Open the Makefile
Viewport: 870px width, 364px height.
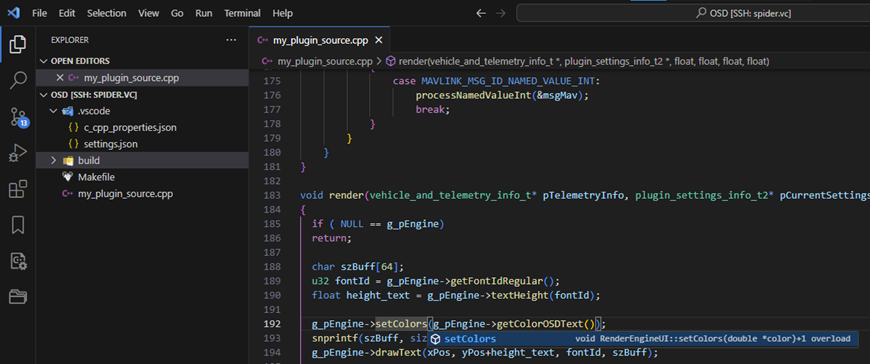96,177
